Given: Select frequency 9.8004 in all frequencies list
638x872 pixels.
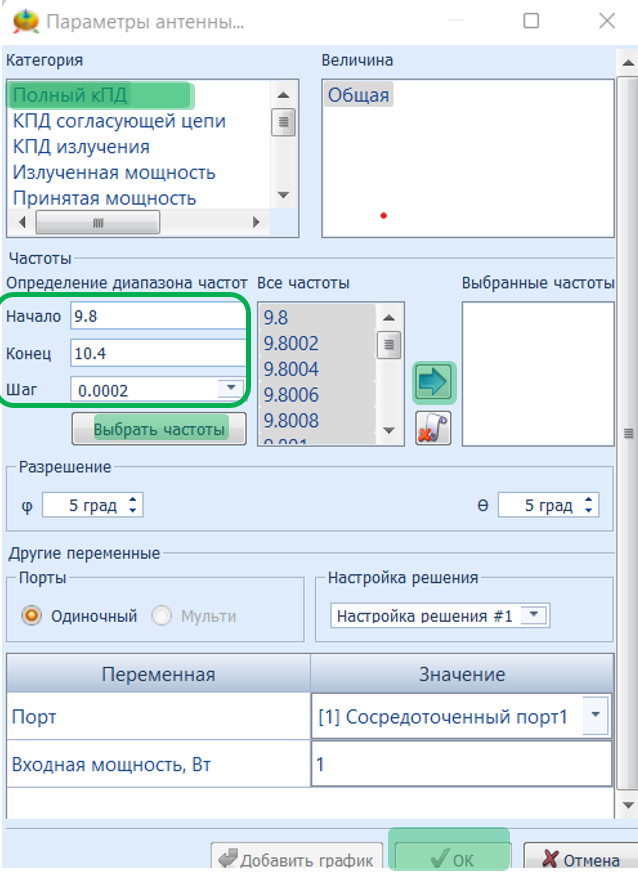Looking at the screenshot, I should coord(290,369).
